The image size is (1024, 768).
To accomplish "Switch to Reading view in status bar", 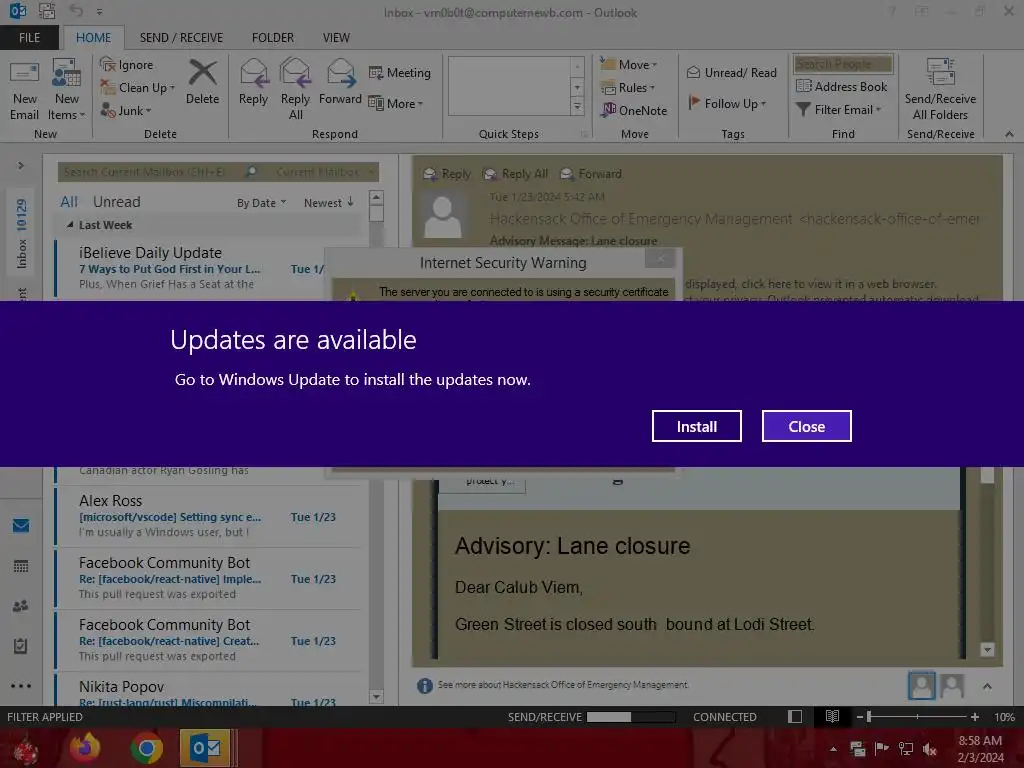I will (x=832, y=717).
